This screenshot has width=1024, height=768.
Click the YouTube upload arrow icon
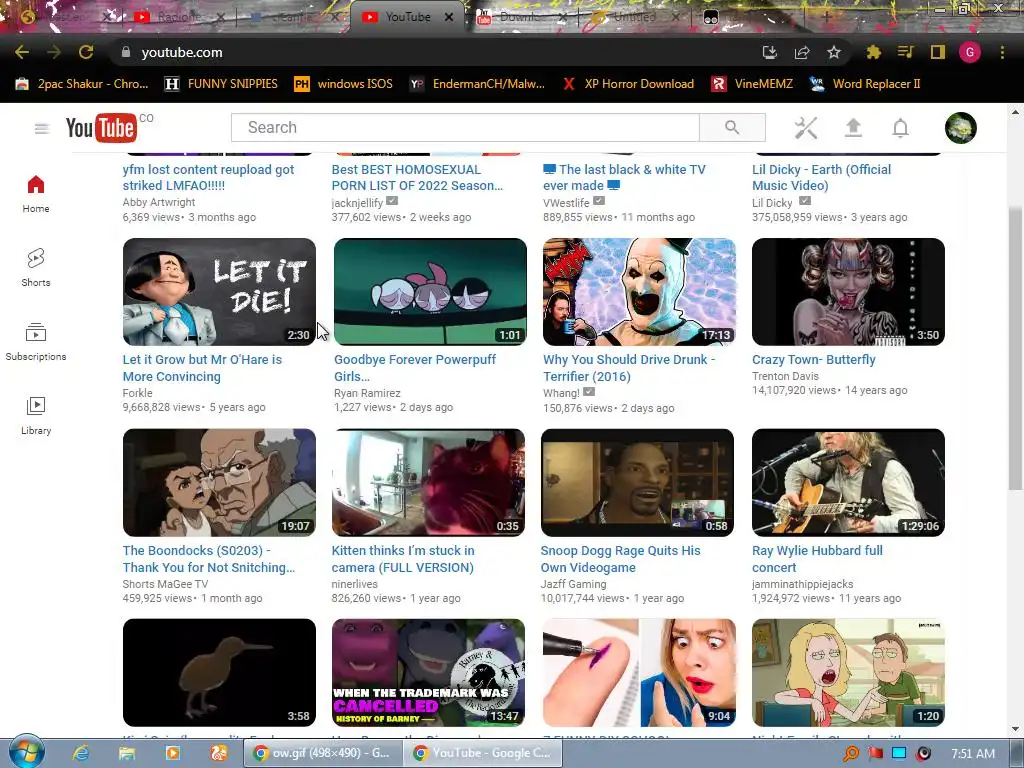tap(853, 128)
